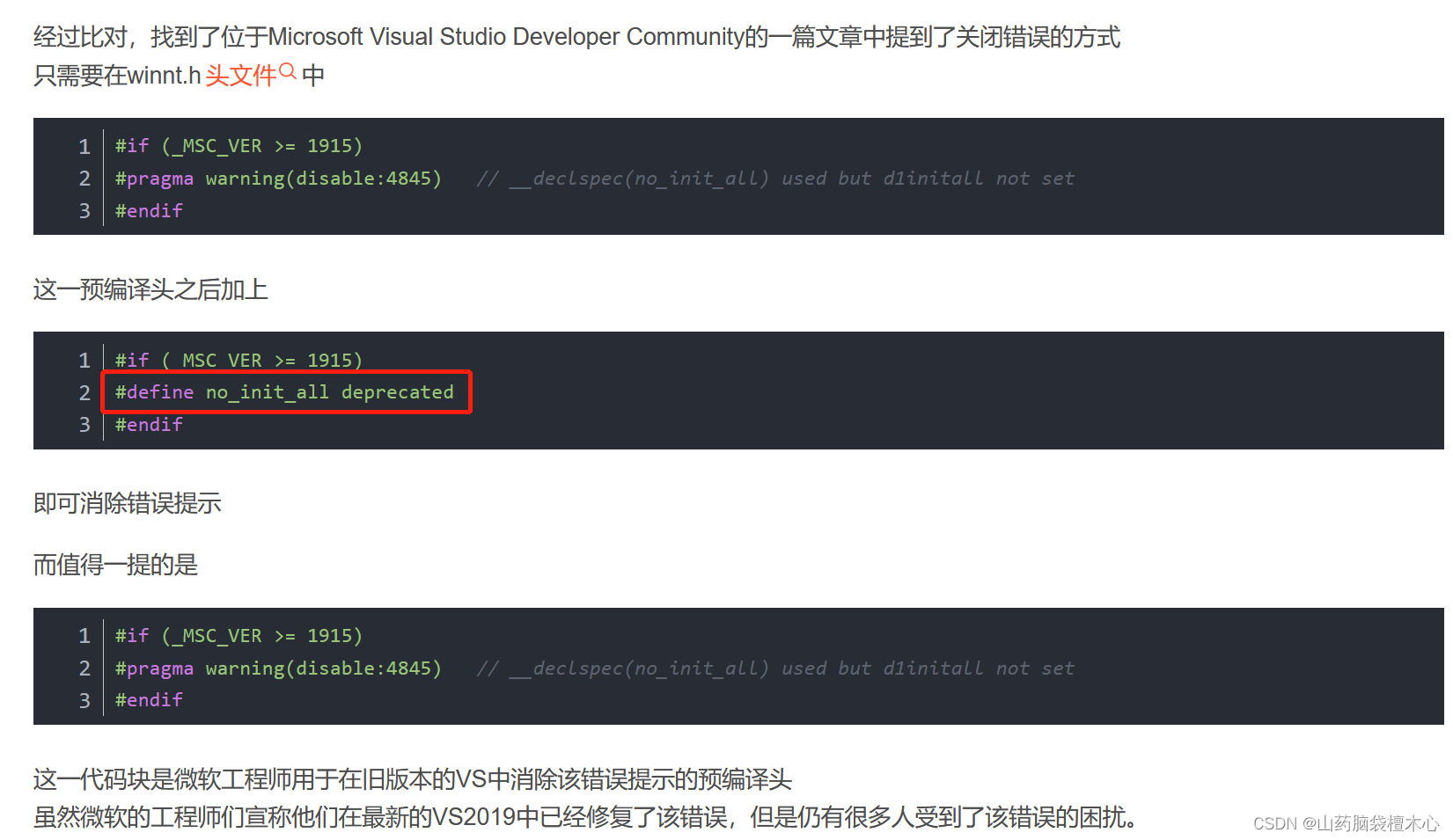This screenshot has height=840, width=1453.
Task: Click the paragraph '这一预编译头之后加上'
Action: (x=150, y=289)
